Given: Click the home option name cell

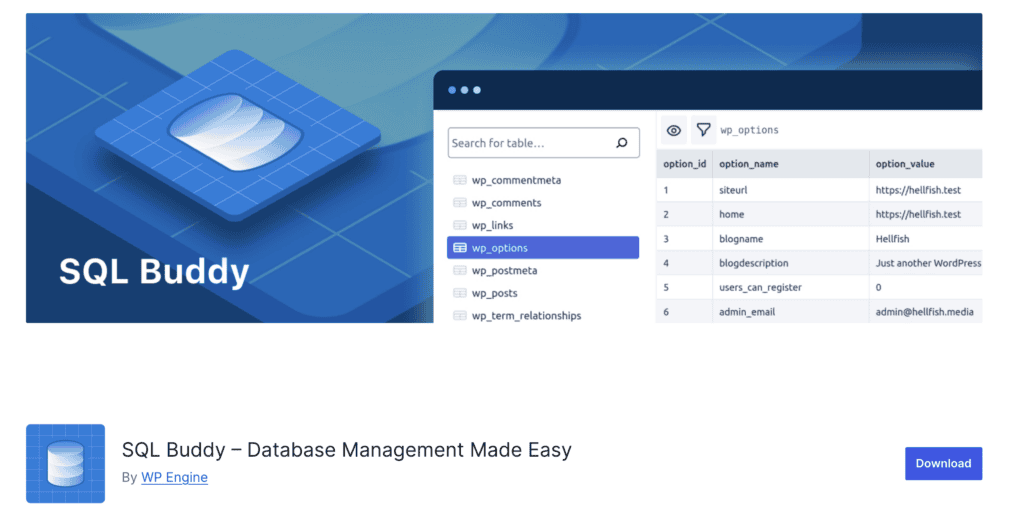Looking at the screenshot, I should click(791, 214).
